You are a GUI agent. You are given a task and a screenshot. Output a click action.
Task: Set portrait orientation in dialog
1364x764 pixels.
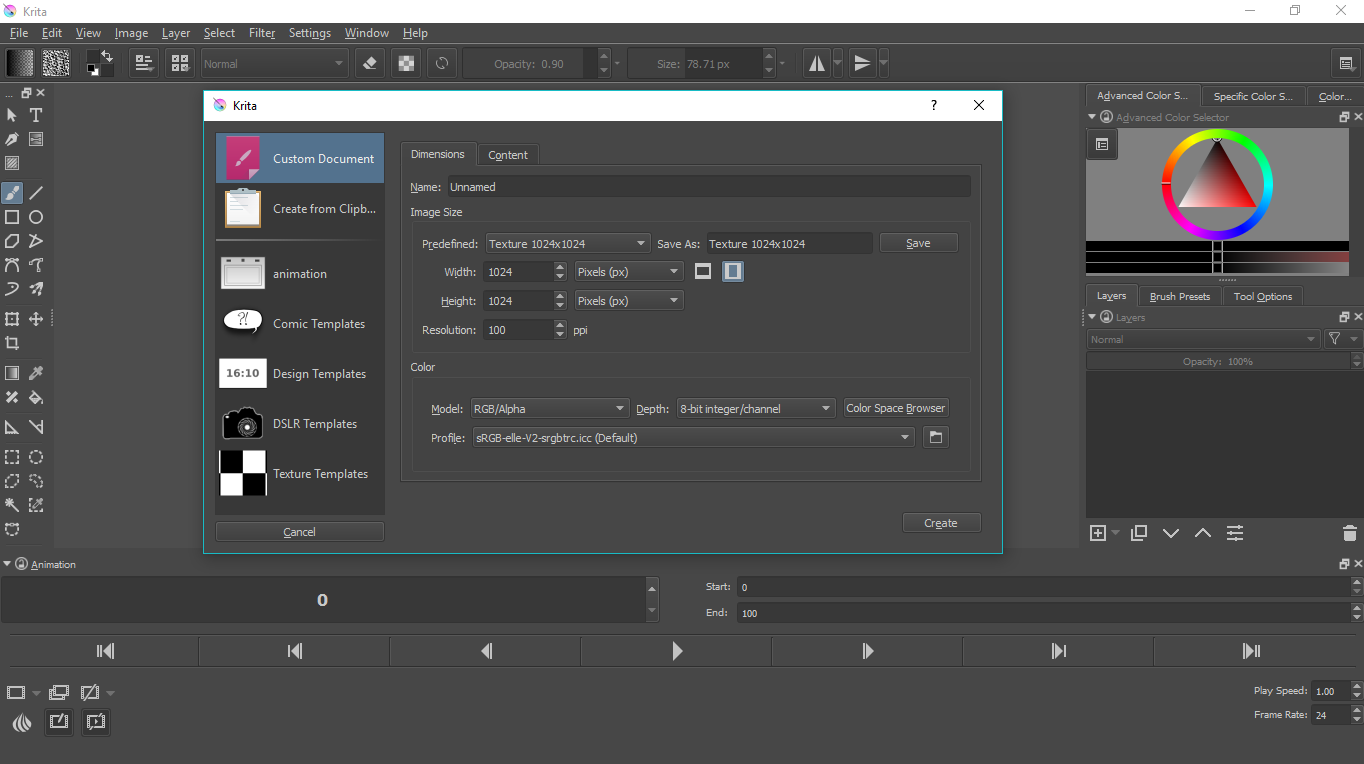coord(733,271)
